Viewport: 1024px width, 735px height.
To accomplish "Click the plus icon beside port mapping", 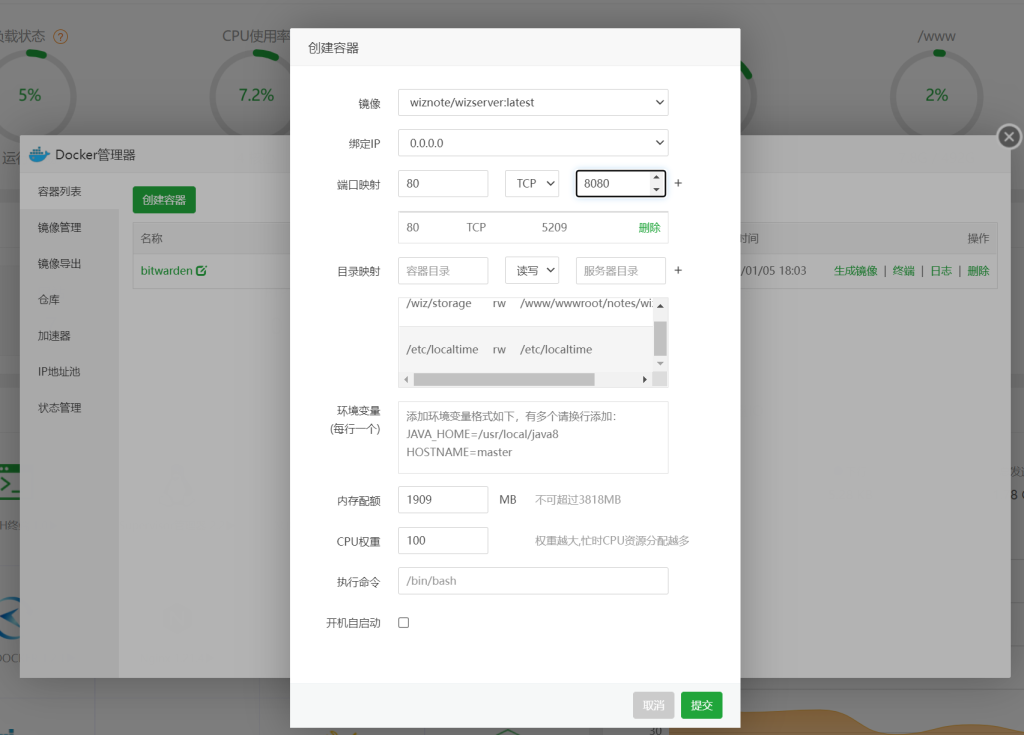I will (x=678, y=184).
